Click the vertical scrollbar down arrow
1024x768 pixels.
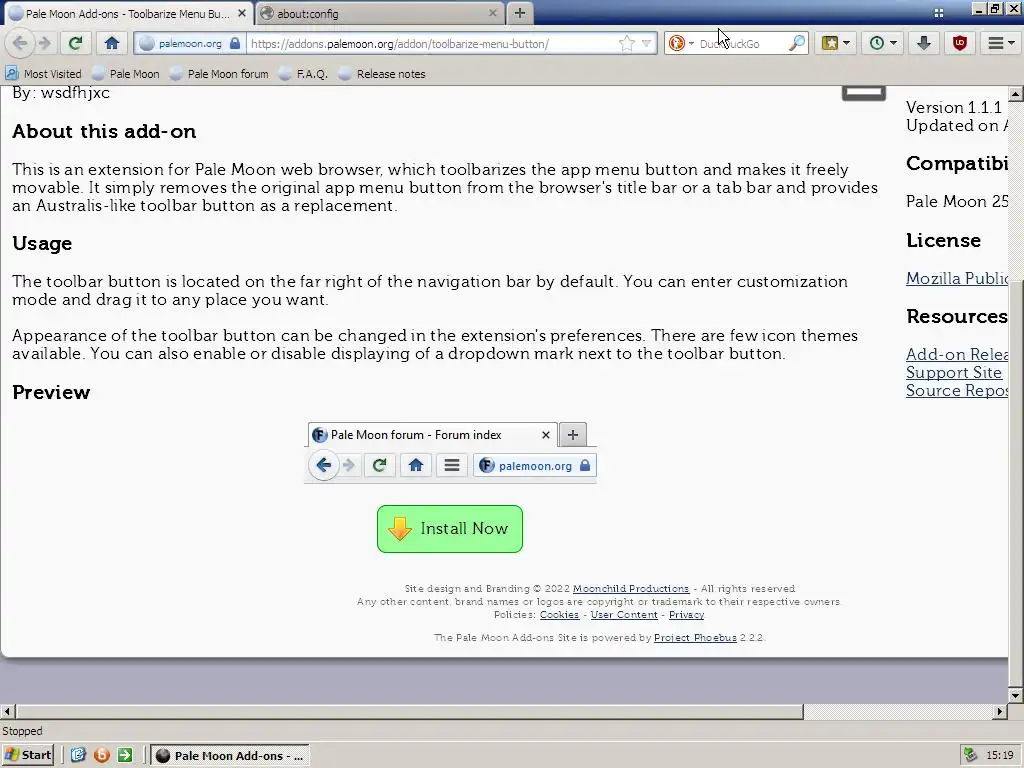(x=1016, y=695)
